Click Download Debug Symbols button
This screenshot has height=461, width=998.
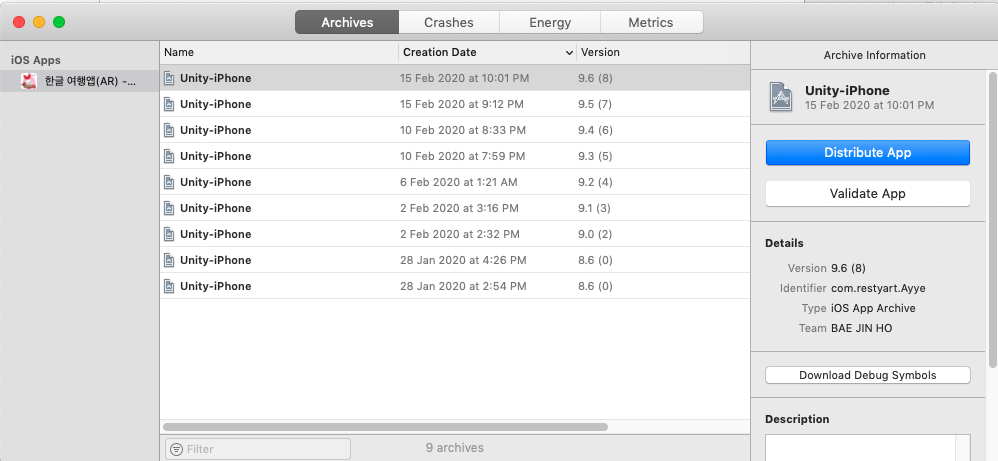coord(868,375)
